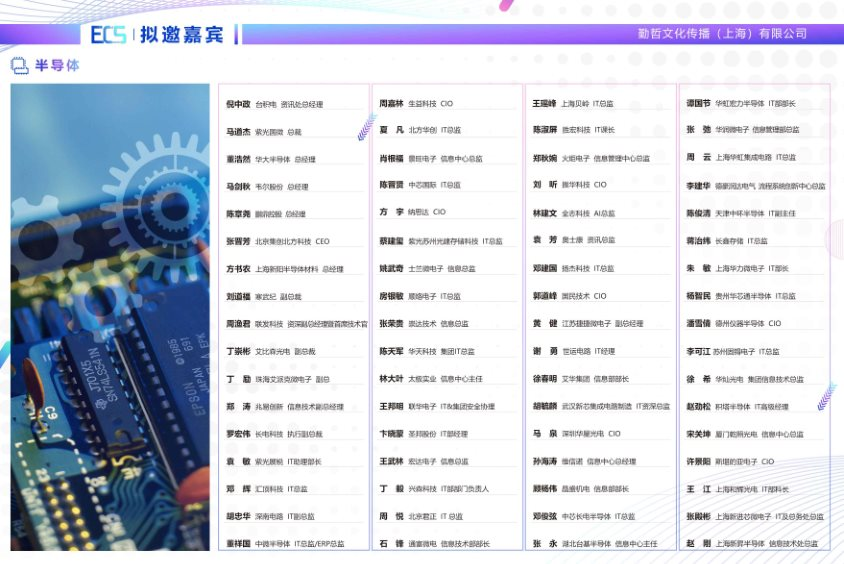
Task: Select the 国民技术 CIO row
Action: [570, 296]
